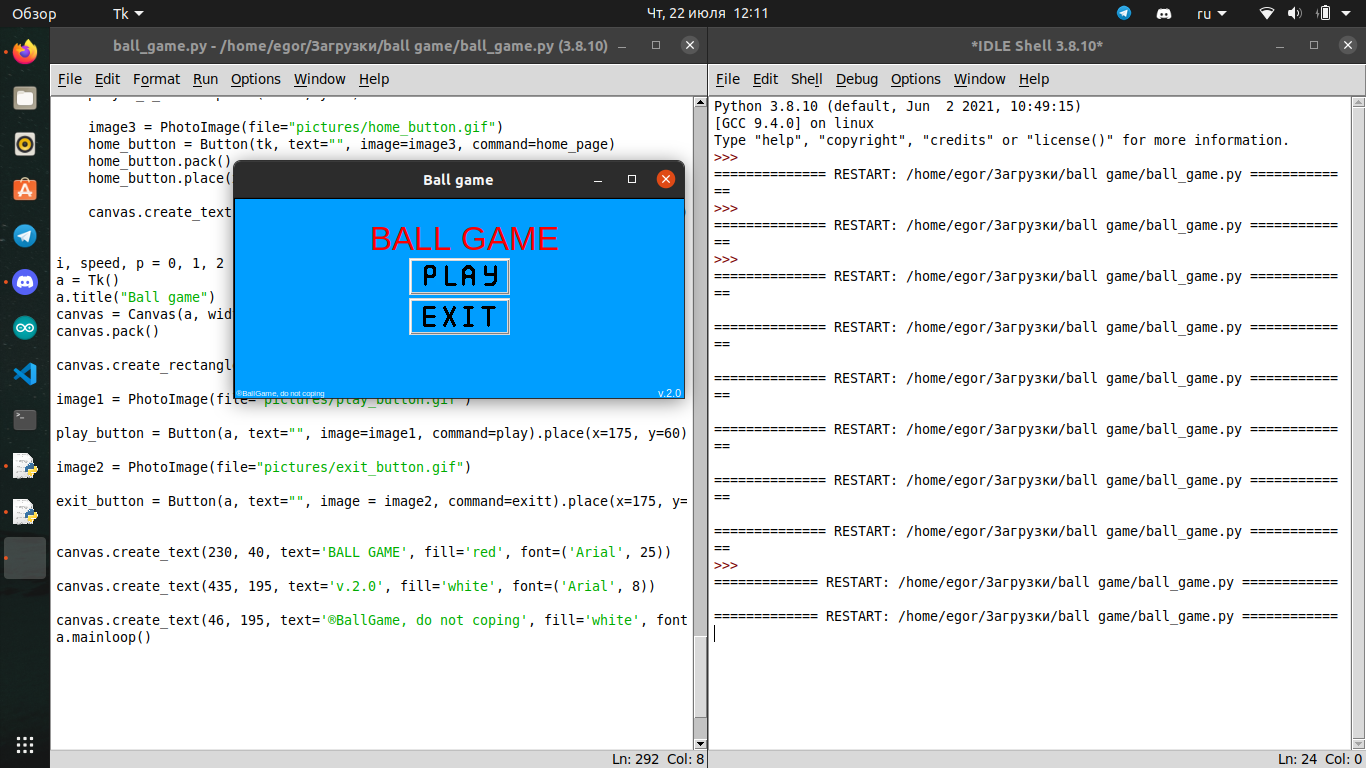The image size is (1366, 768).
Task: Maximize the ball_game.py editor window
Action: point(656,45)
